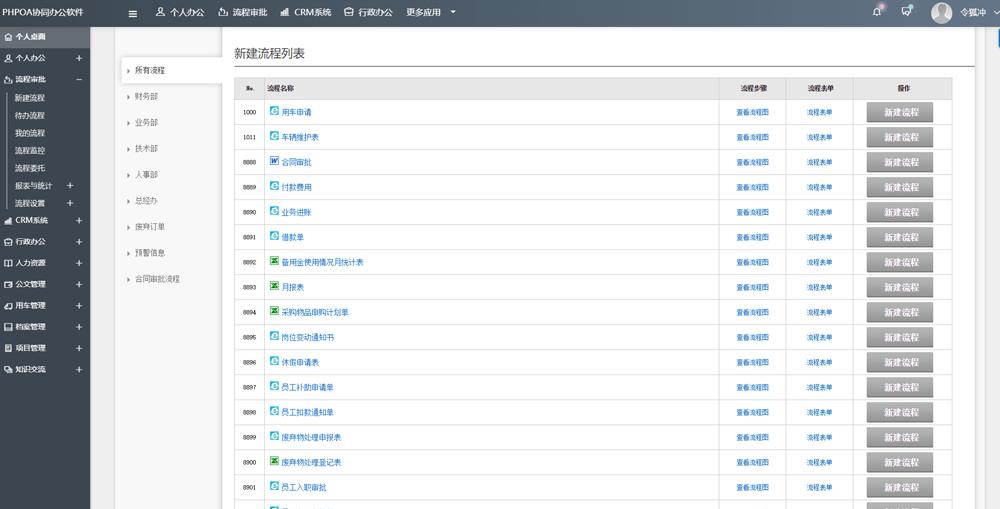Click the Excel icon beside 月报表
Screen dimensions: 1000x509
pos(274,286)
